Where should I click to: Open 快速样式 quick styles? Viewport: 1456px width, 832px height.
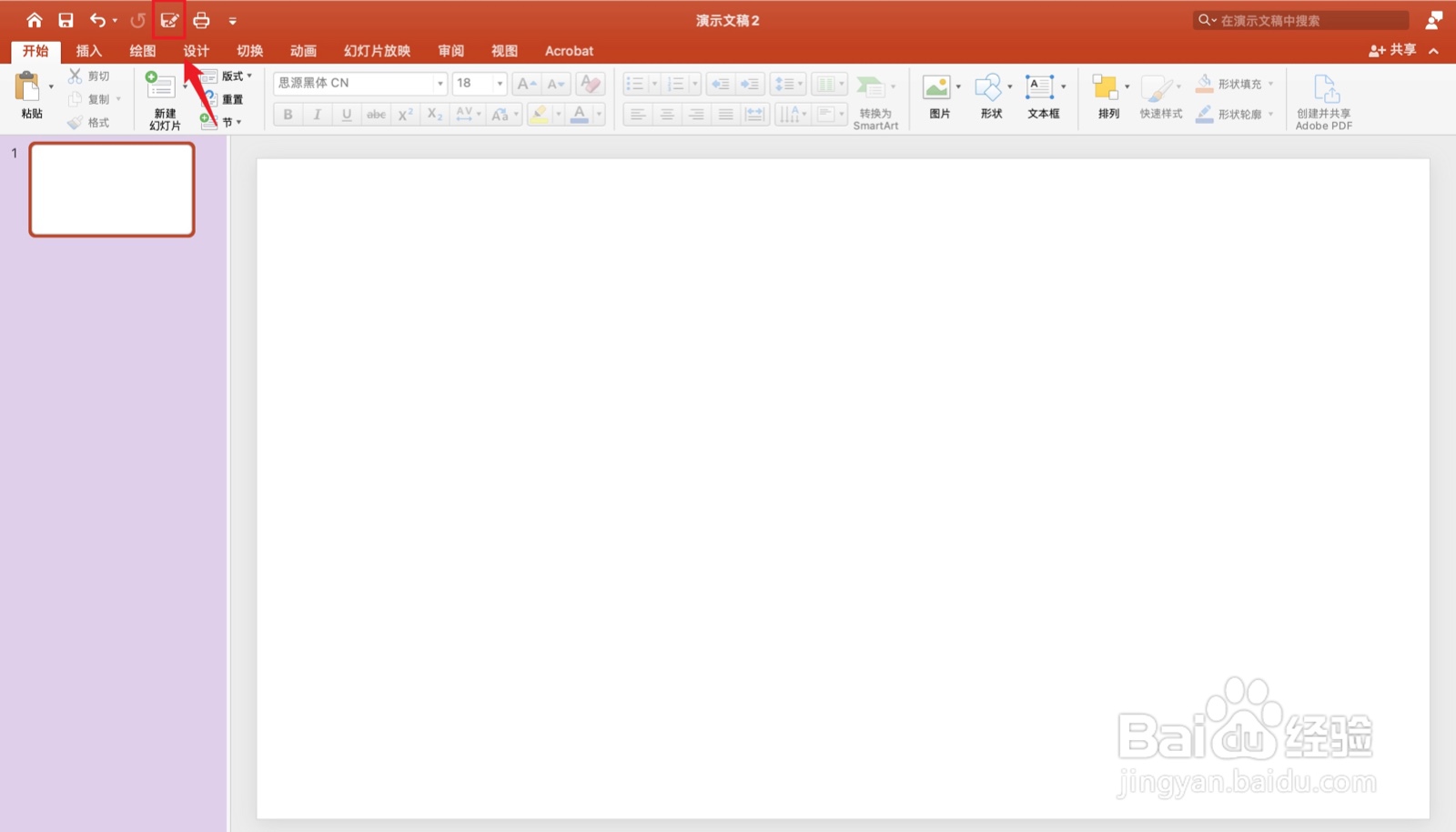[1160, 96]
